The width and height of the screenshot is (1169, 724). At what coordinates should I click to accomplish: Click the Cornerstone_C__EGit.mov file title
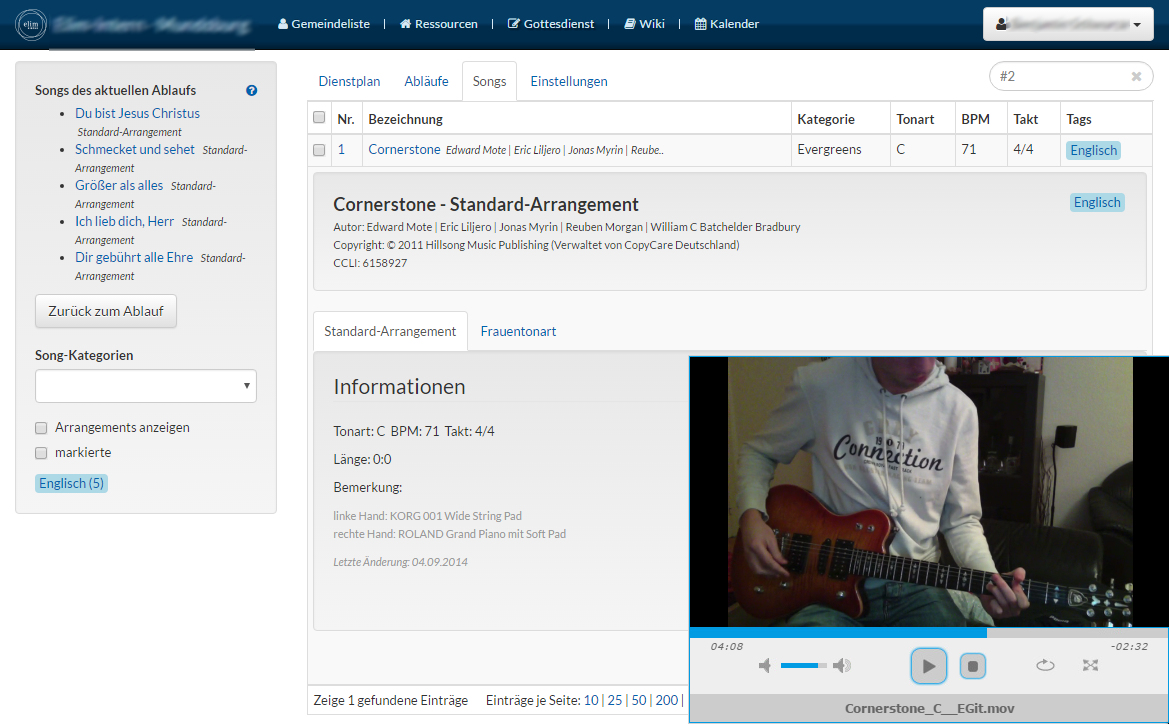pos(930,708)
